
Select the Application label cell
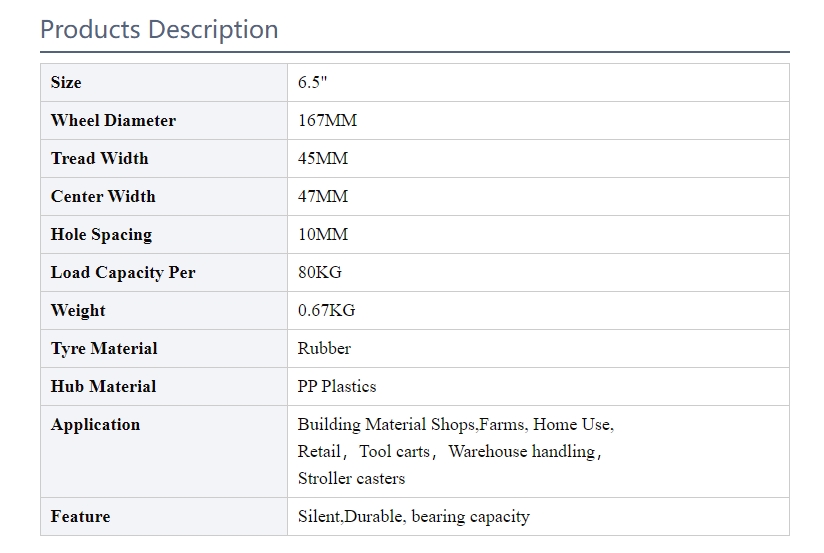click(x=164, y=452)
